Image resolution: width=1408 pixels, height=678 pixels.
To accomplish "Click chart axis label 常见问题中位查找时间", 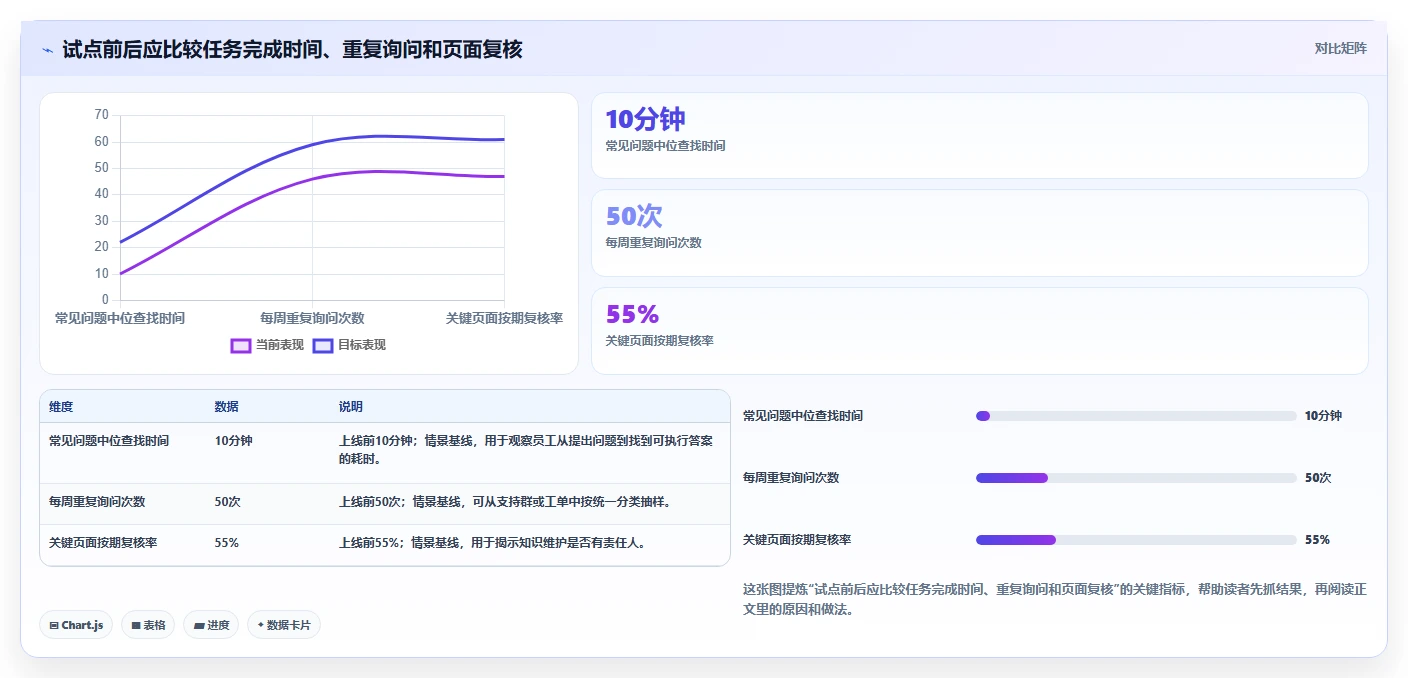I will coord(120,318).
